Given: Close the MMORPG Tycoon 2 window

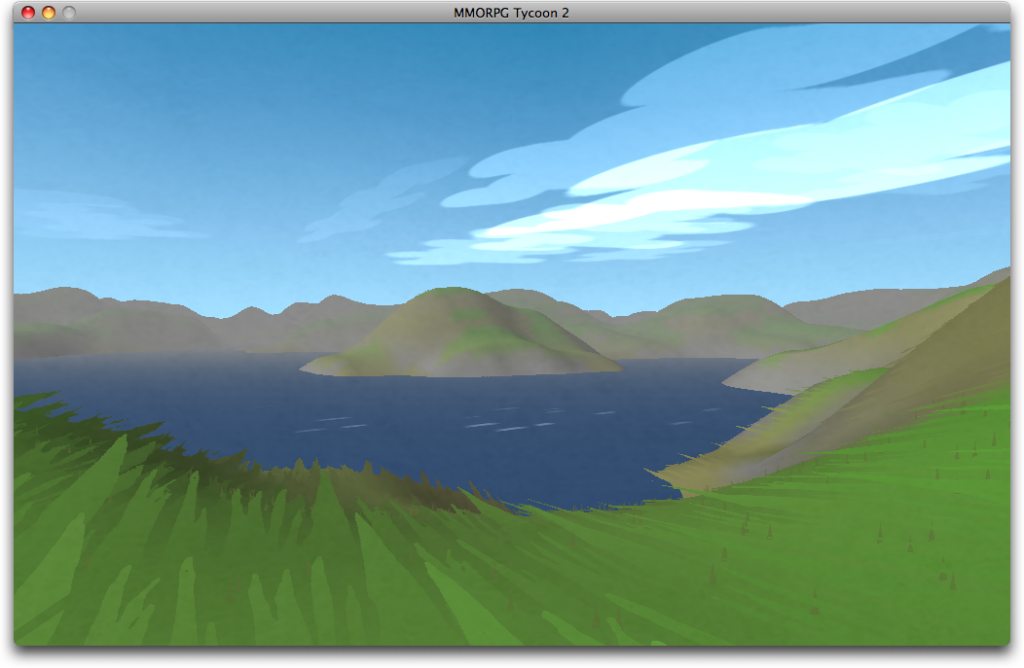Looking at the screenshot, I should point(28,12).
